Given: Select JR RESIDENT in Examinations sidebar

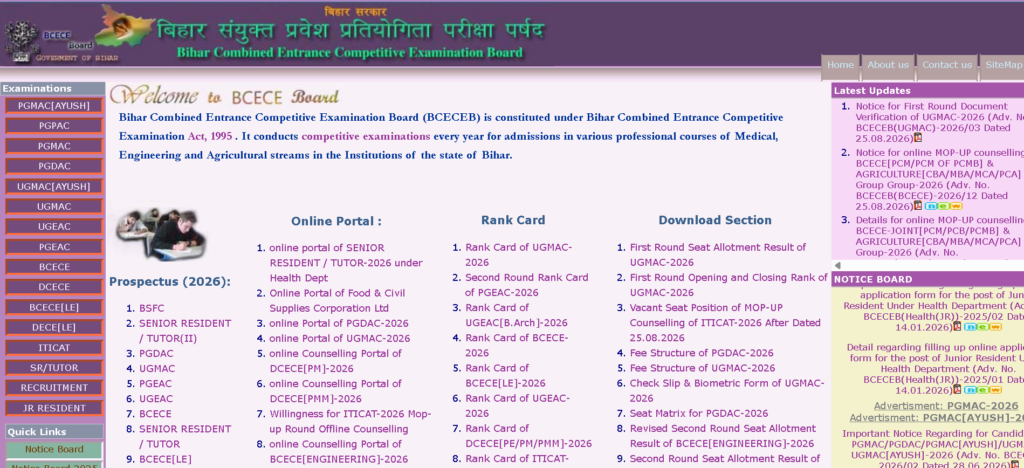Looking at the screenshot, I should [x=54, y=408].
